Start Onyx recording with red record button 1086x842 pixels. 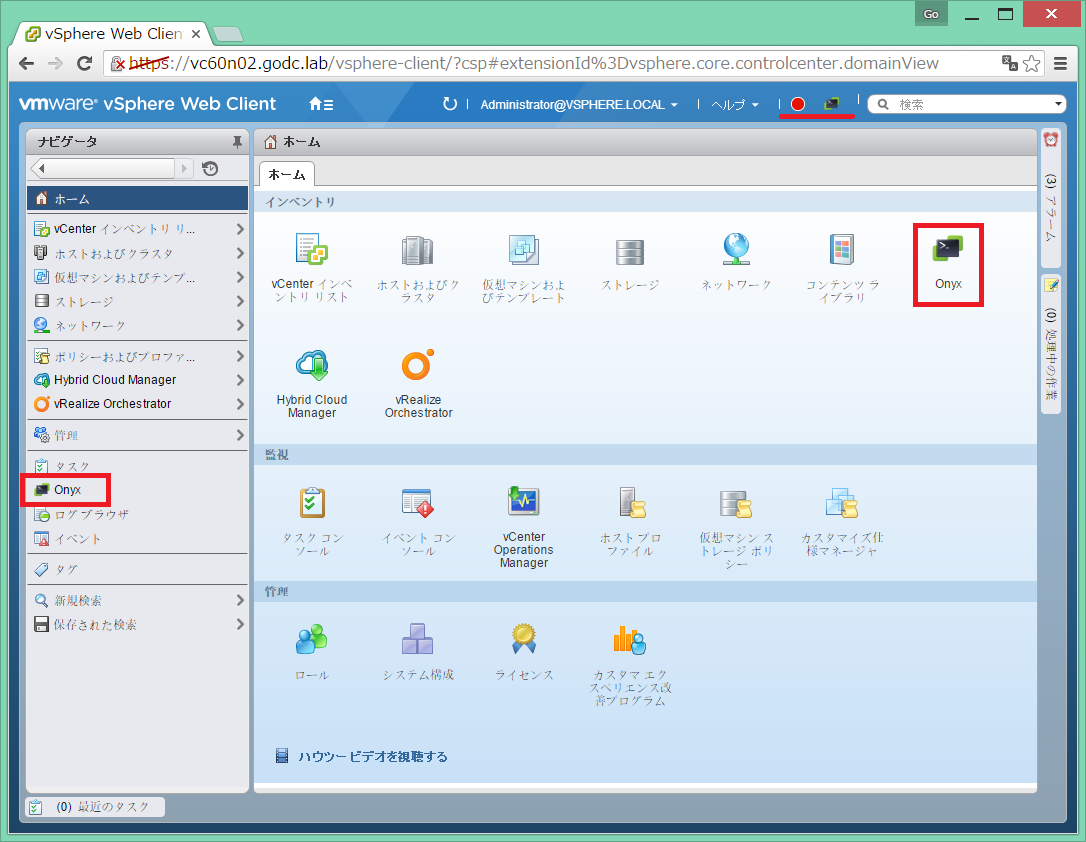click(x=798, y=104)
